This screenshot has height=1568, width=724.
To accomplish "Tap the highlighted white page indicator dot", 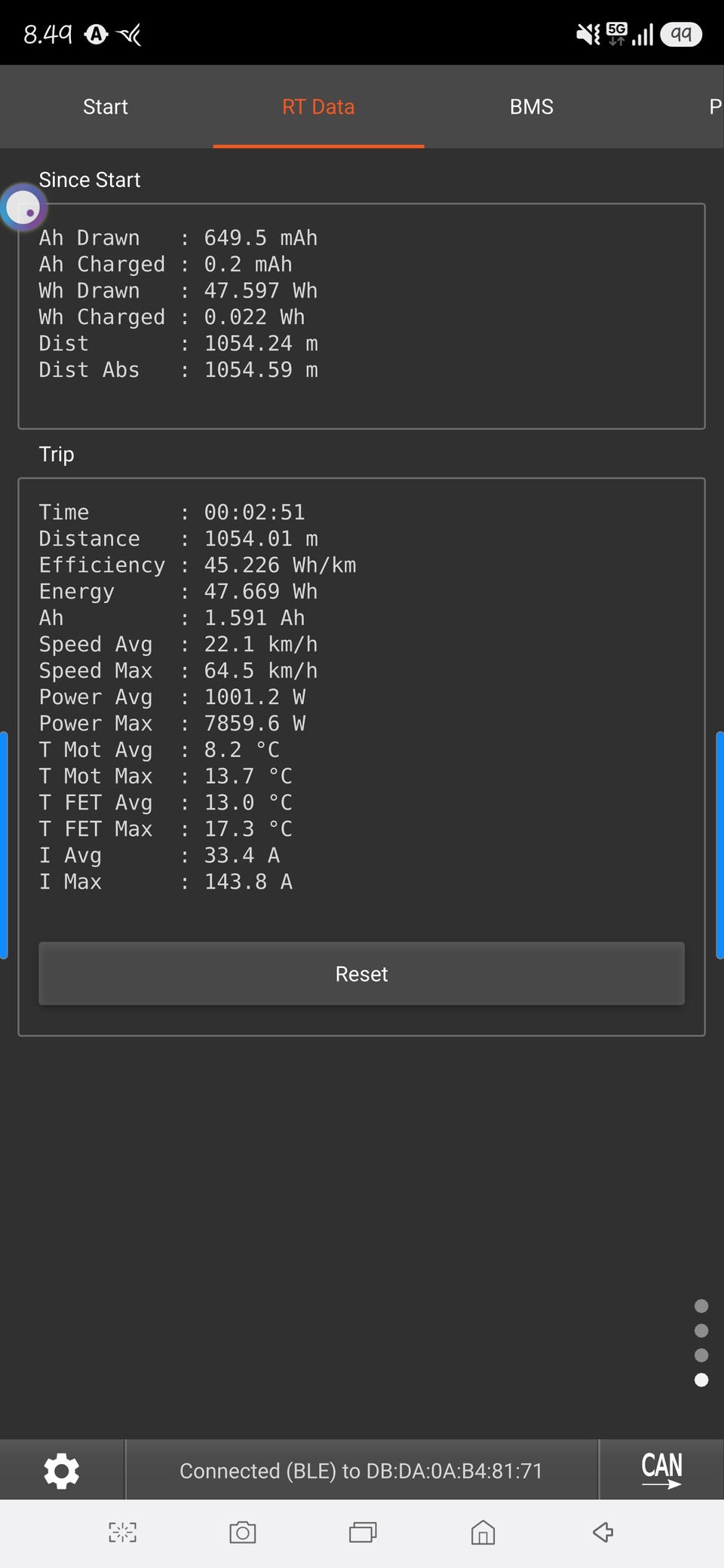I will pos(701,1380).
